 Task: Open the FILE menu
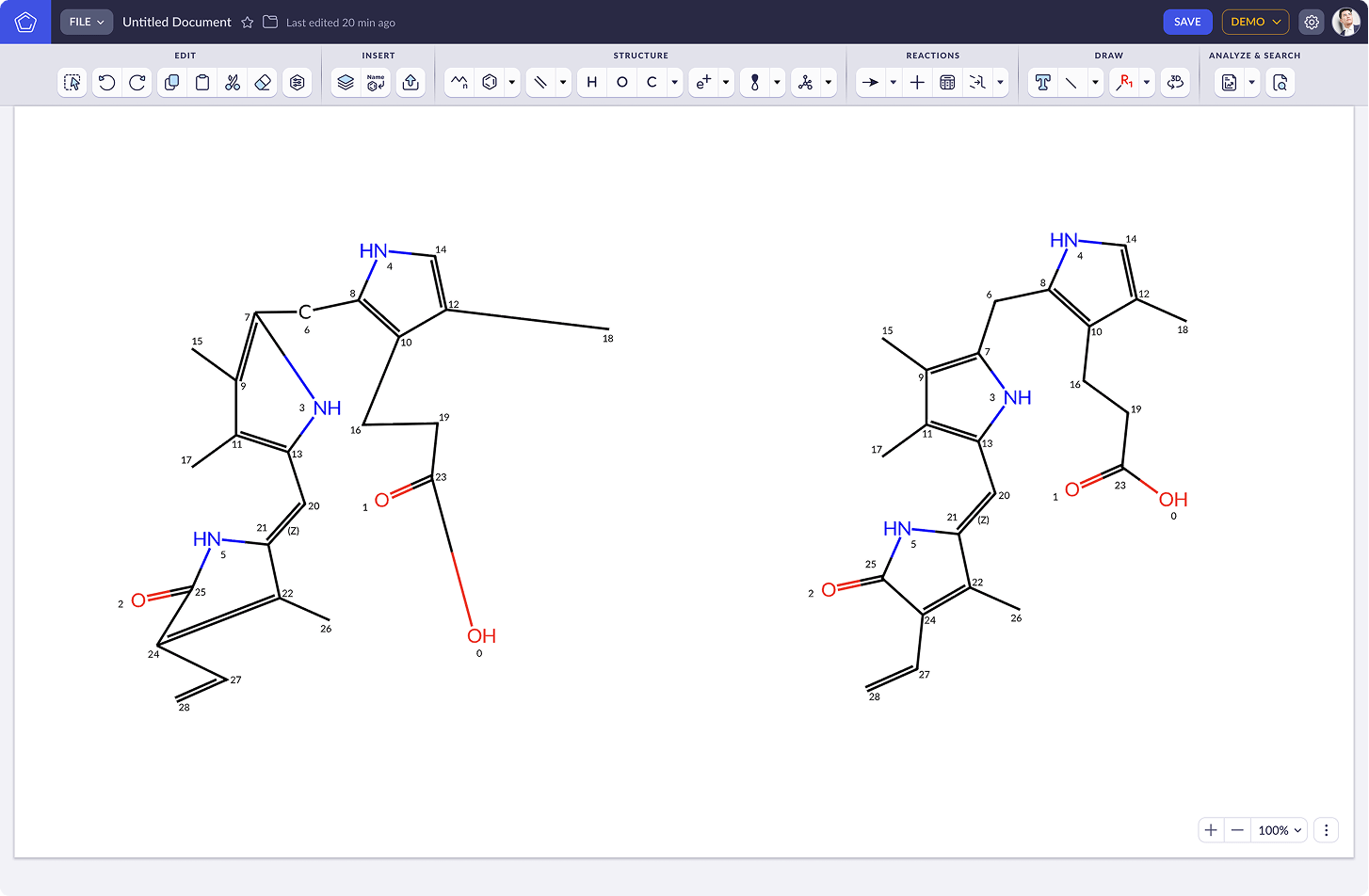click(x=86, y=22)
